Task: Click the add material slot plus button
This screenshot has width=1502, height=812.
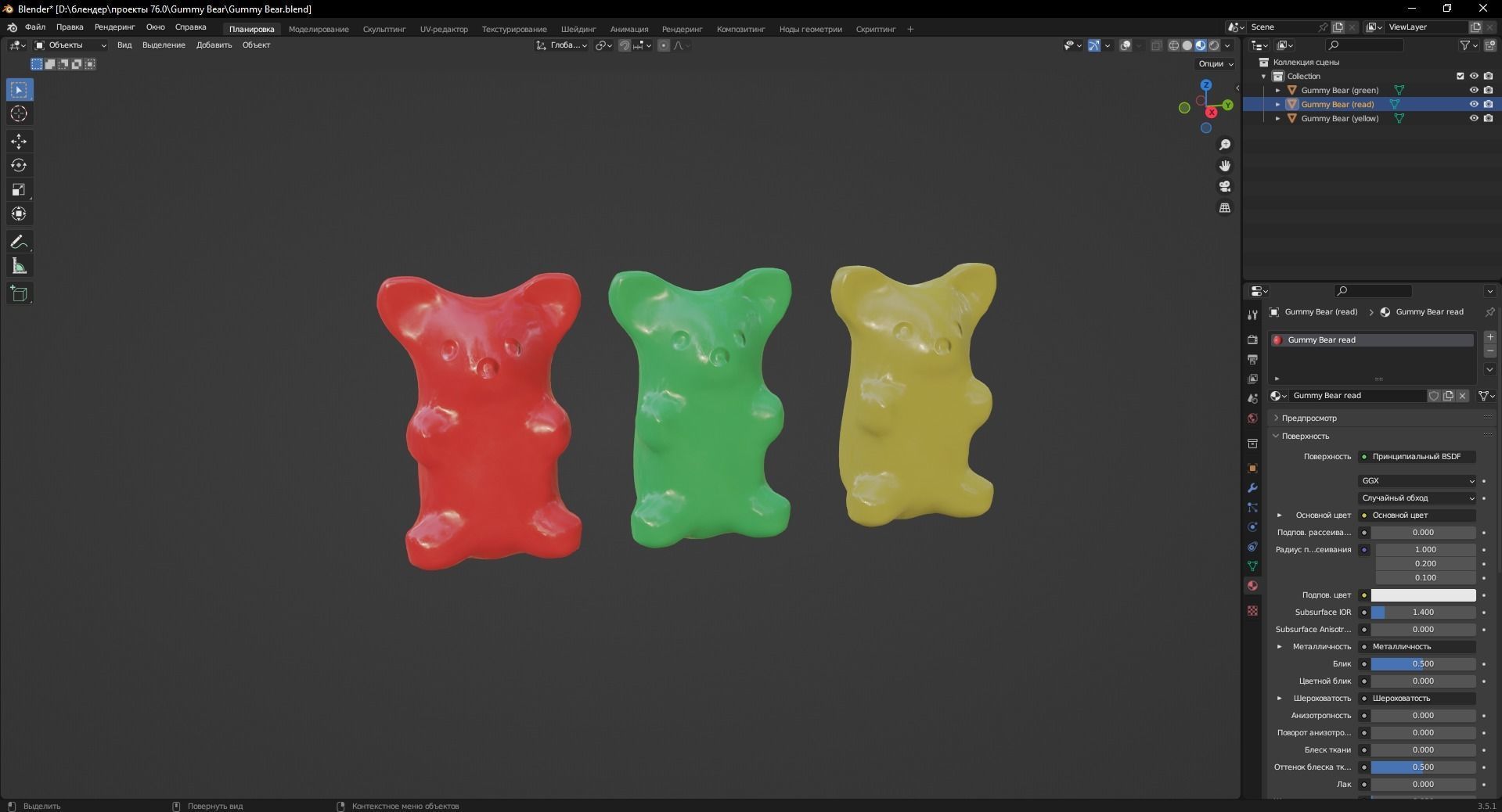Action: [x=1490, y=337]
